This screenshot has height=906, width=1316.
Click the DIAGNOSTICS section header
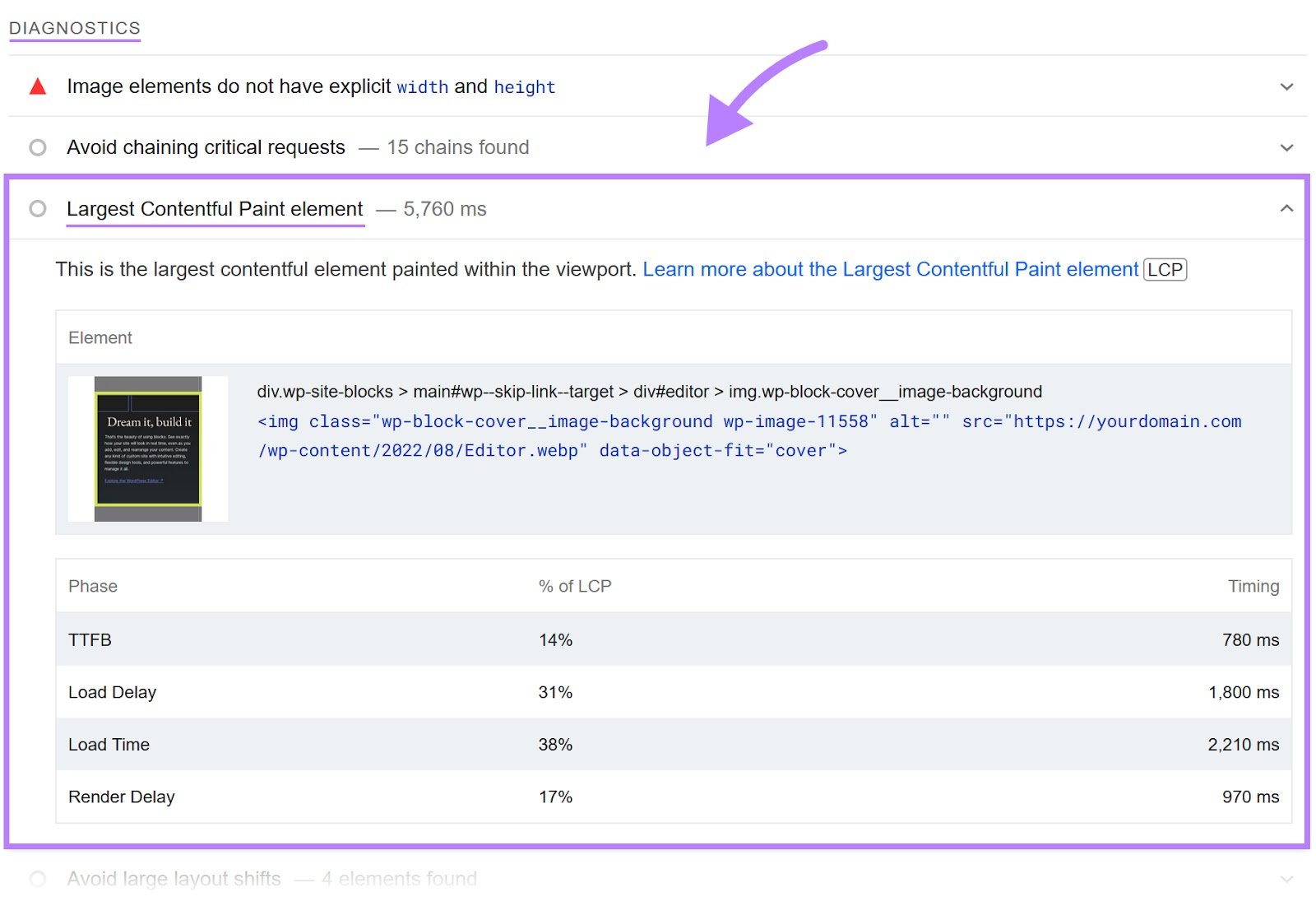click(x=74, y=26)
